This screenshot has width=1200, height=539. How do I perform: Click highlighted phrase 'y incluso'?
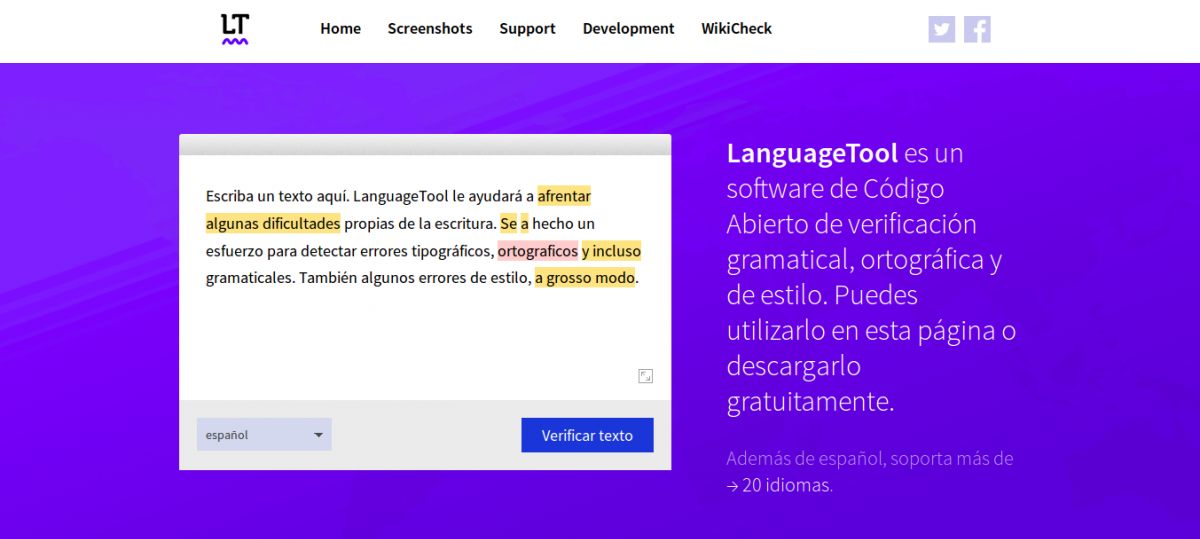click(x=611, y=250)
